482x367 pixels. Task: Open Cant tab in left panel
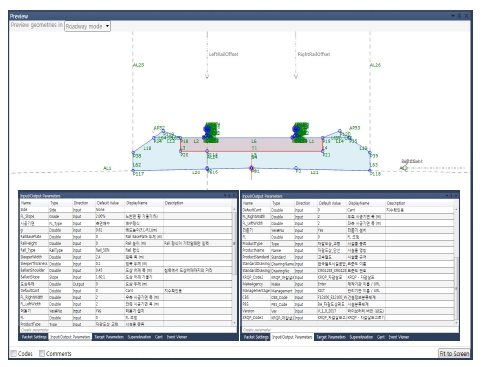[x=159, y=337]
